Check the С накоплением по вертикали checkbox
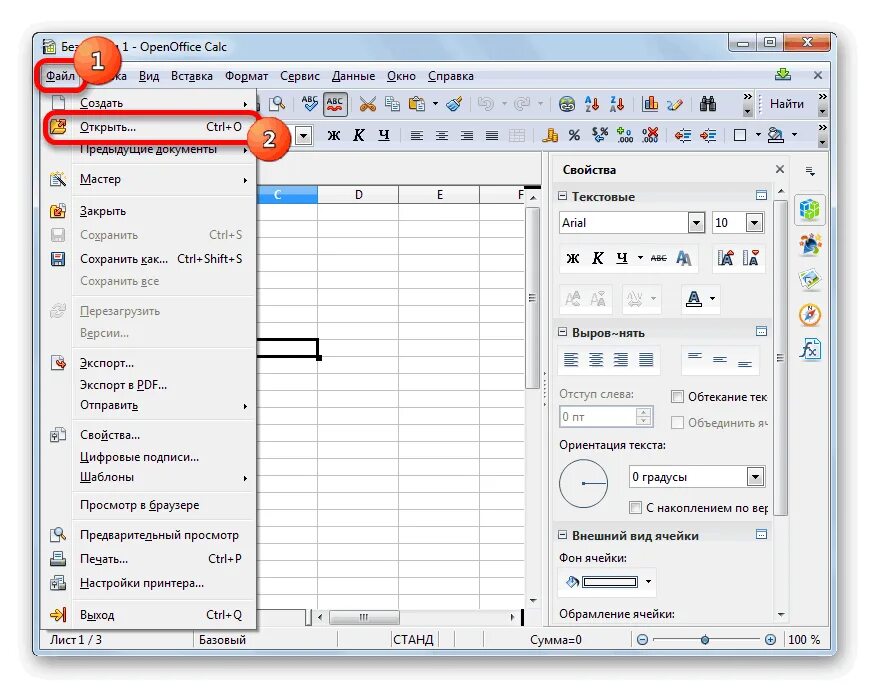This screenshot has height=689, width=870. [635, 508]
